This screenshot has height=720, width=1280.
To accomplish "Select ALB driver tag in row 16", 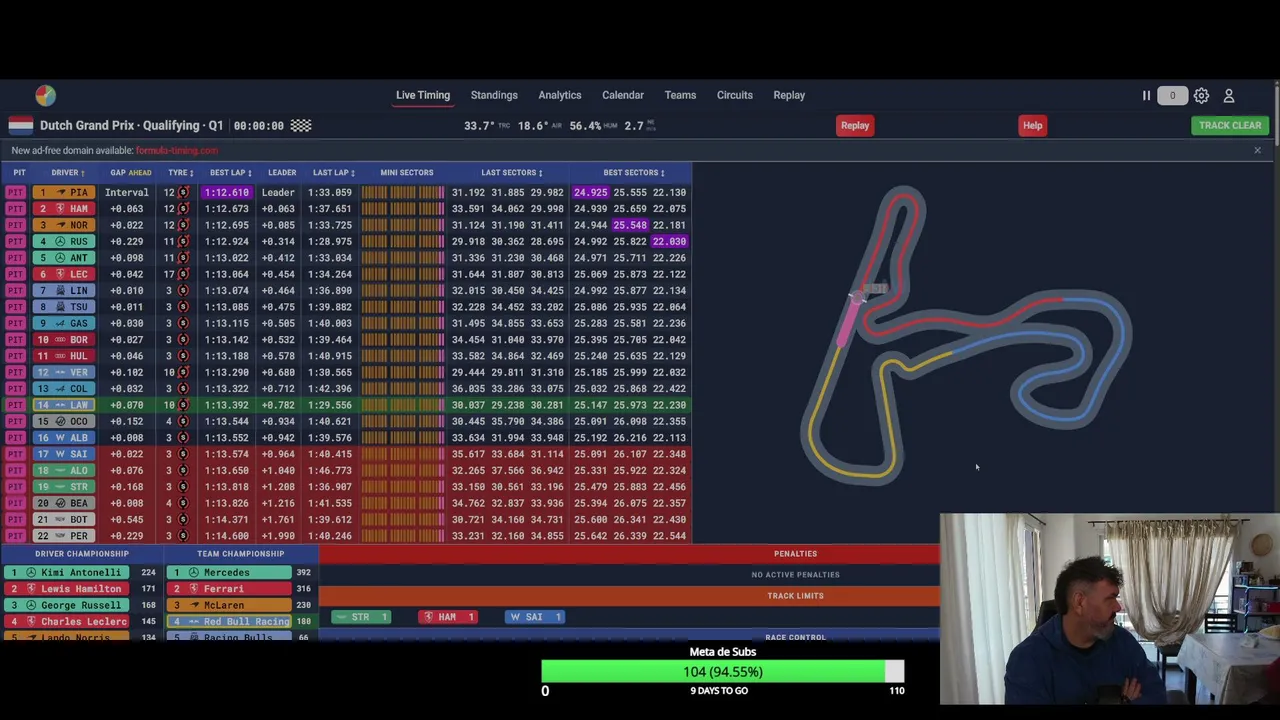I will [65, 438].
